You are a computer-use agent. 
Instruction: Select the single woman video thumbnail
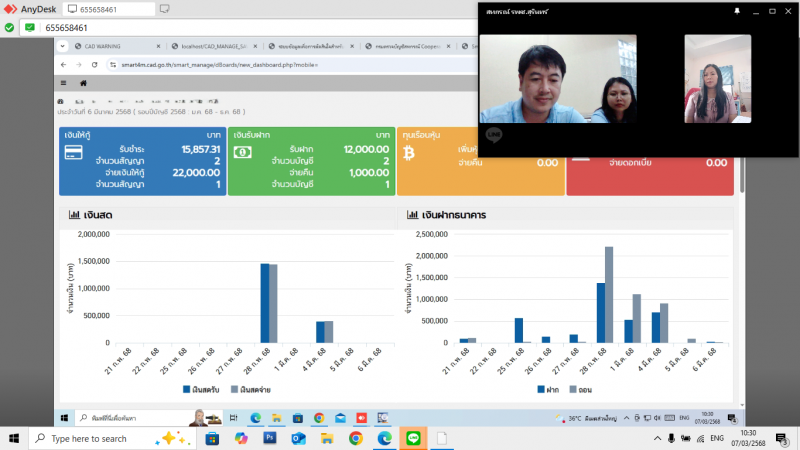click(x=717, y=79)
